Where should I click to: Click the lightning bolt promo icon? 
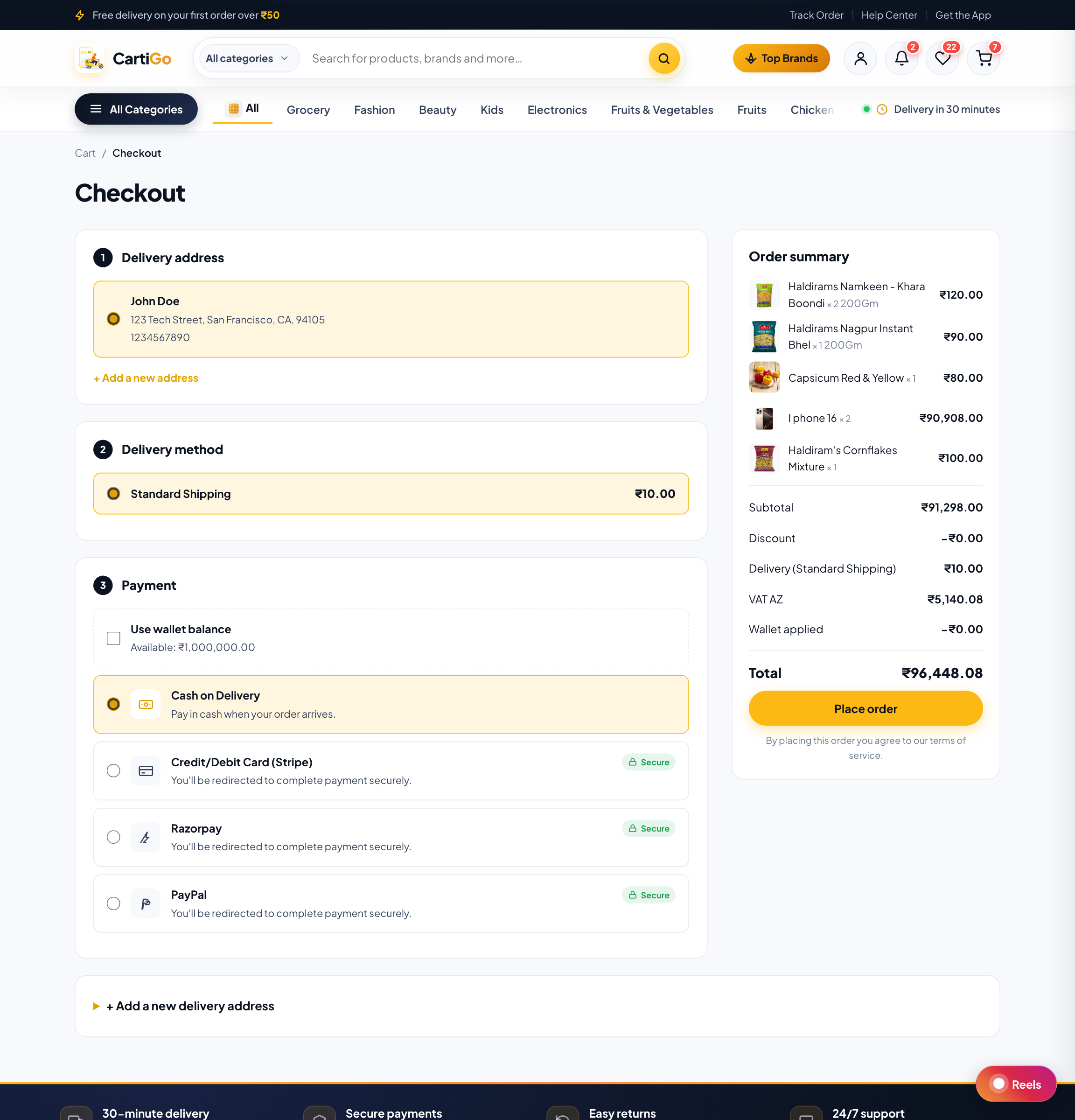(80, 15)
